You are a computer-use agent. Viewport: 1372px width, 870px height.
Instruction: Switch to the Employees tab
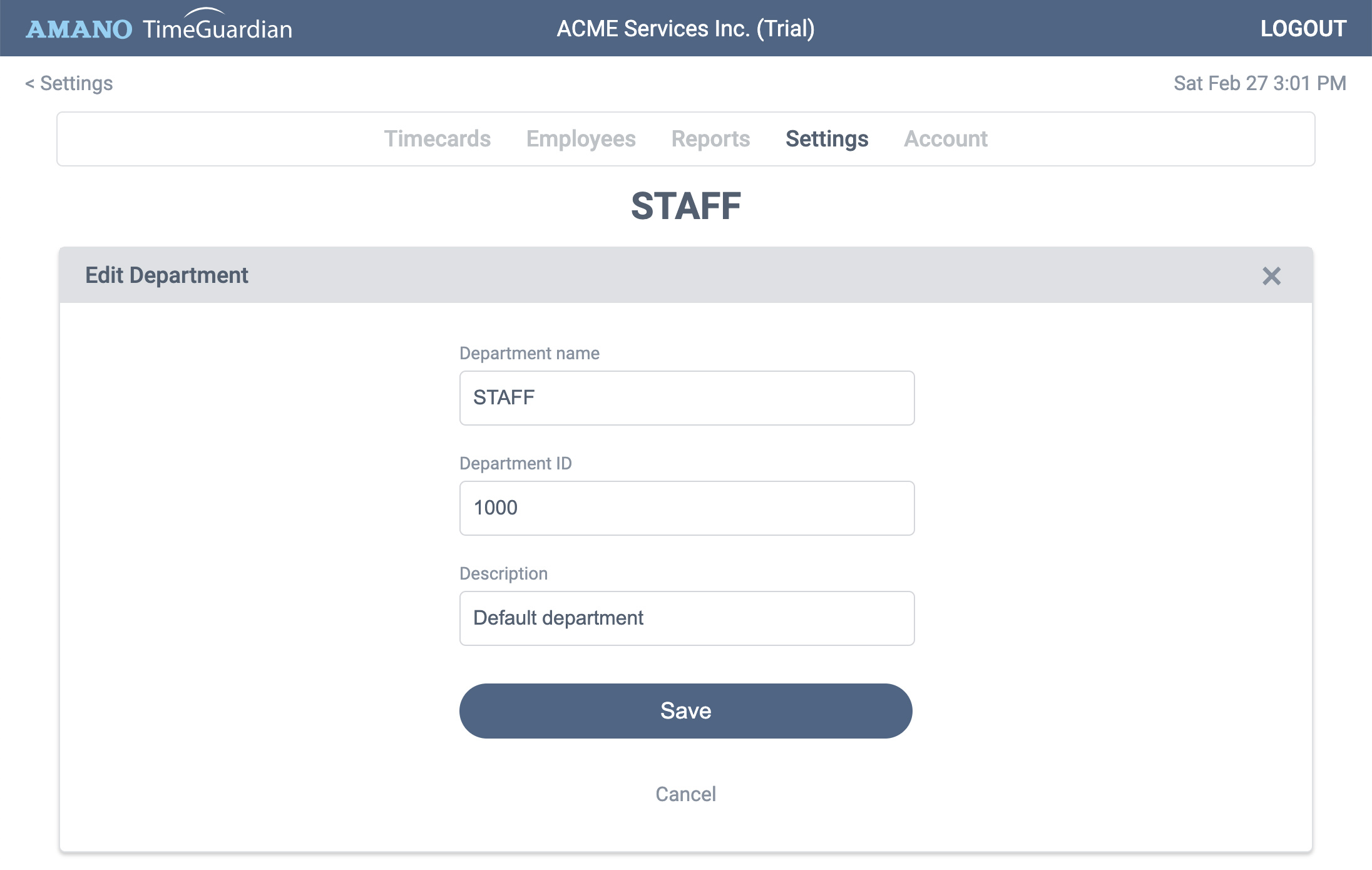pyautogui.click(x=581, y=139)
